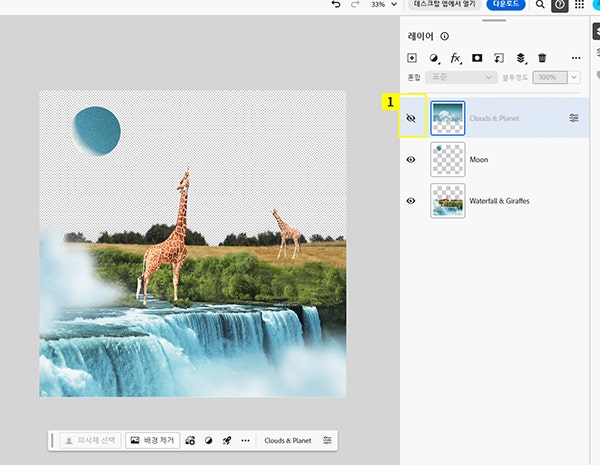The width and height of the screenshot is (600, 465).
Task: Open layers panel more options menu
Action: 575,59
